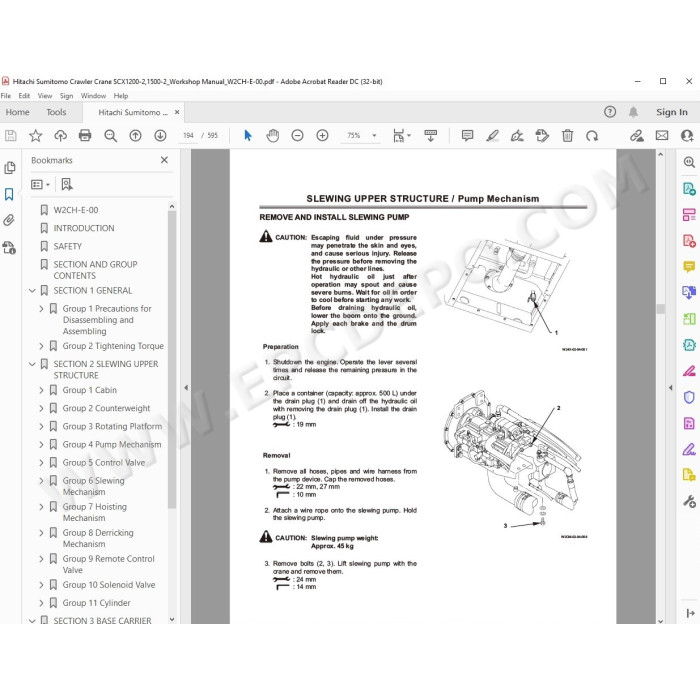Open the fit page options icon
This screenshot has height=700, width=700.
(401, 135)
